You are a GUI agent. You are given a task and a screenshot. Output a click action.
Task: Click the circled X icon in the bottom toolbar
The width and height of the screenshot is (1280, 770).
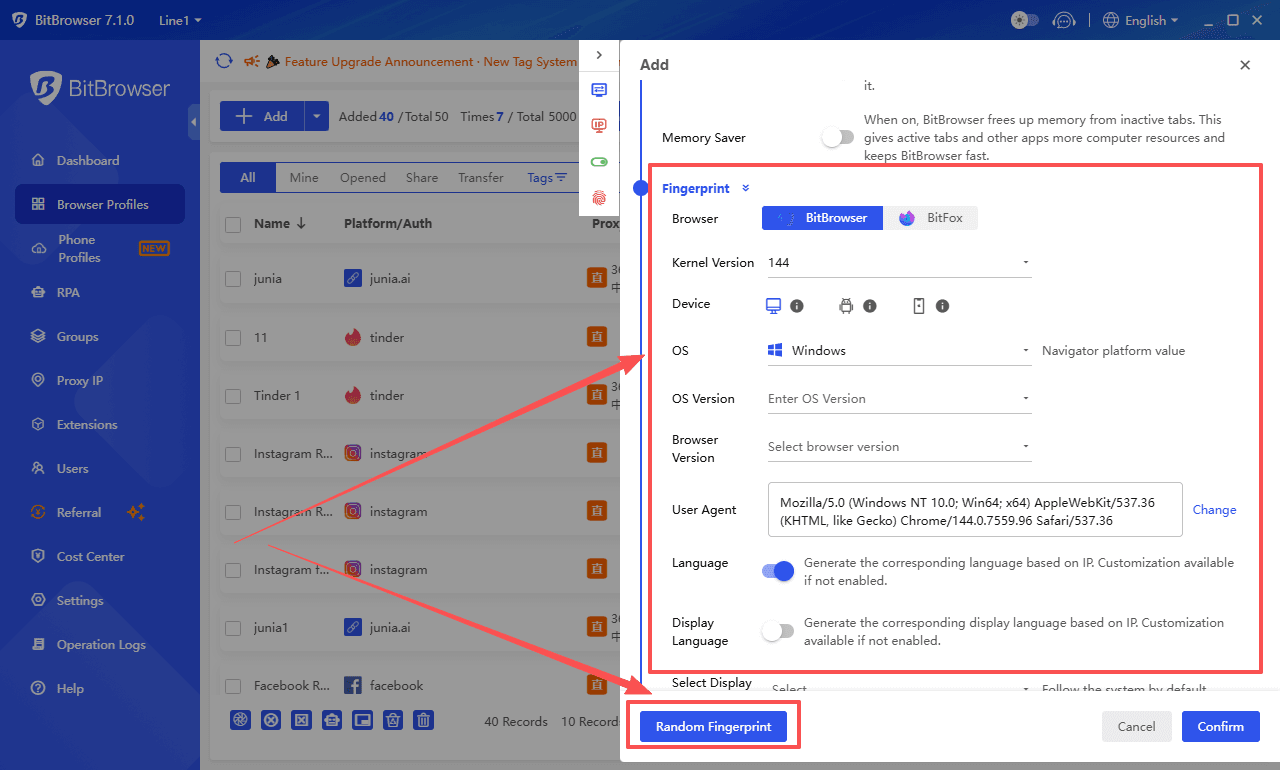tap(271, 720)
